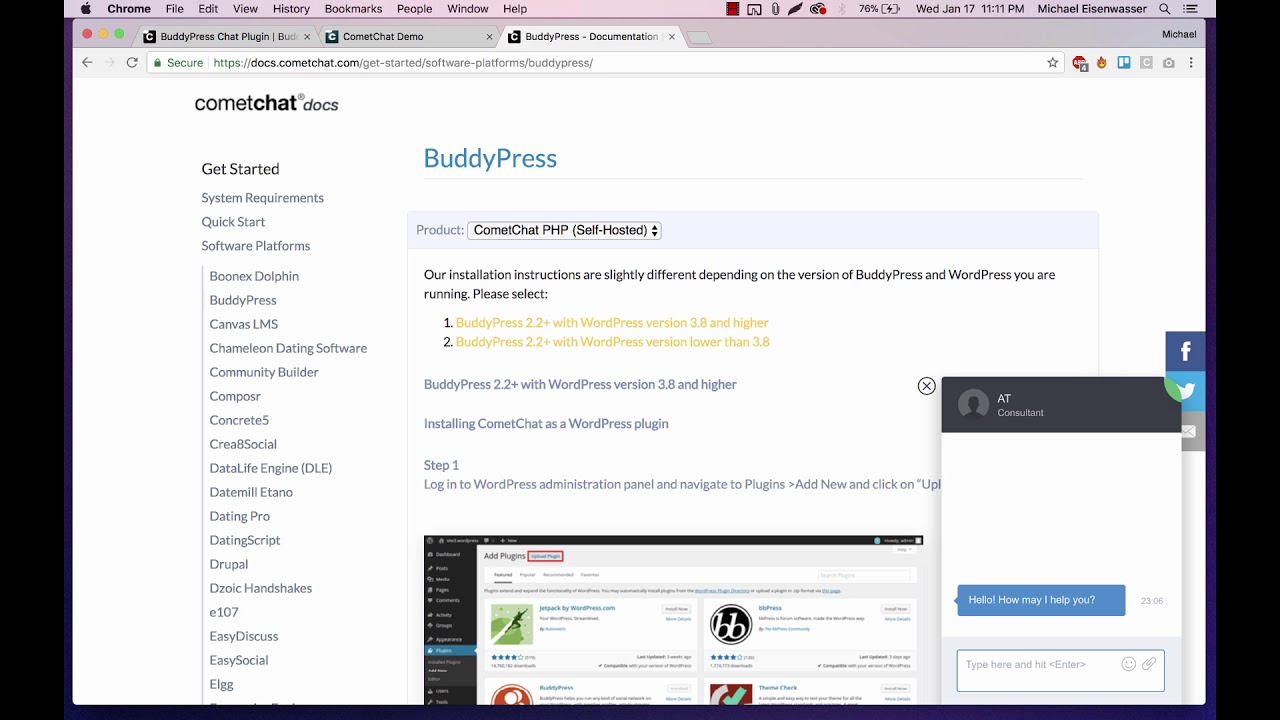Select Chameleon Dating Software in sidebar
This screenshot has width=1280, height=720.
(x=288, y=348)
